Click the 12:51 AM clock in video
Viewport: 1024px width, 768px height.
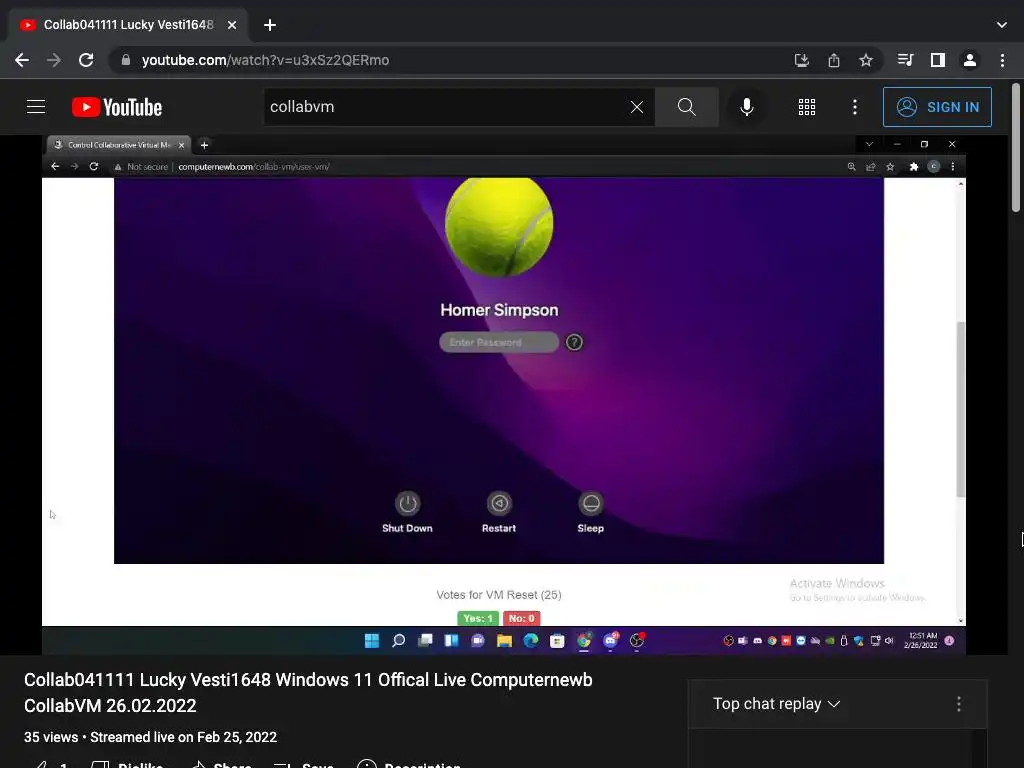click(x=921, y=641)
